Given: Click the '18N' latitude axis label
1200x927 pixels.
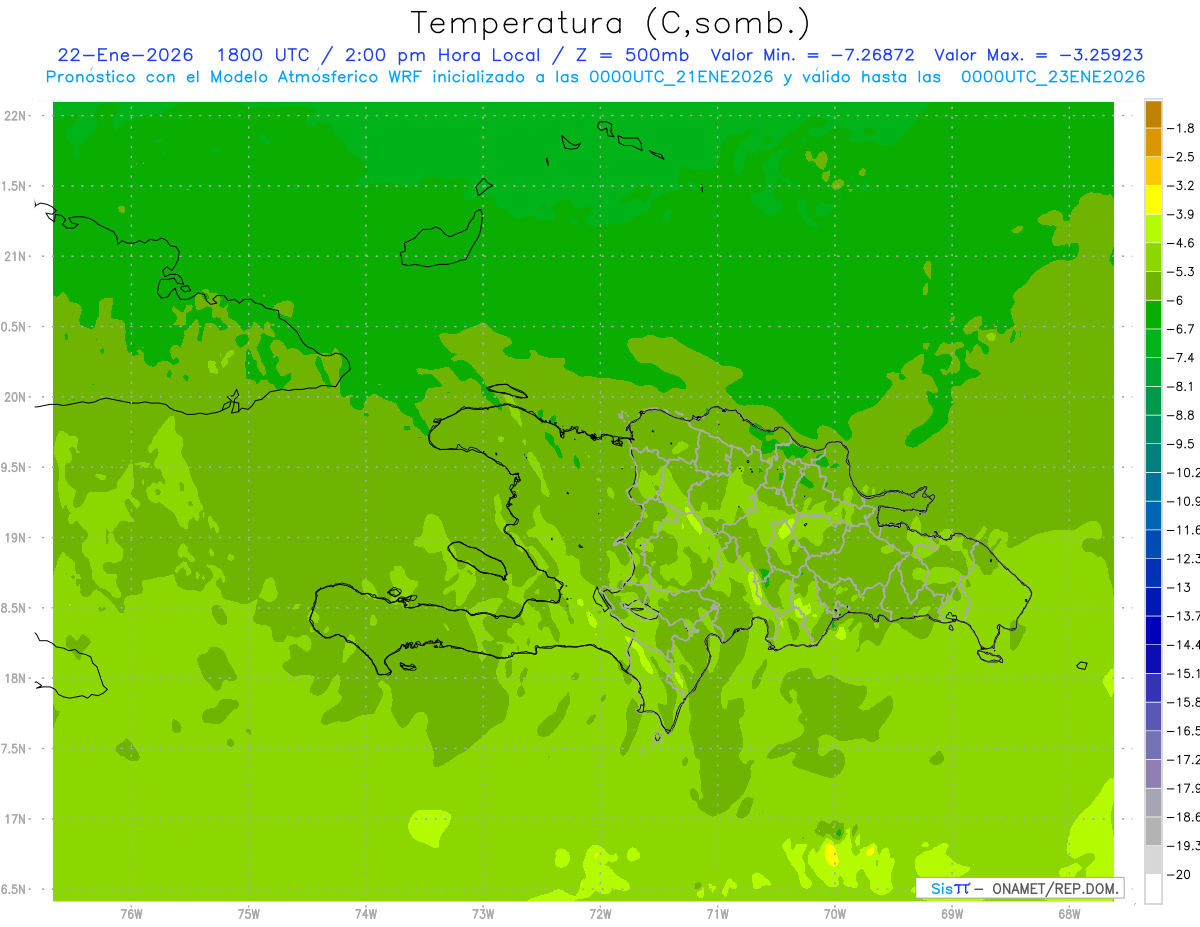Looking at the screenshot, I should coord(16,678).
